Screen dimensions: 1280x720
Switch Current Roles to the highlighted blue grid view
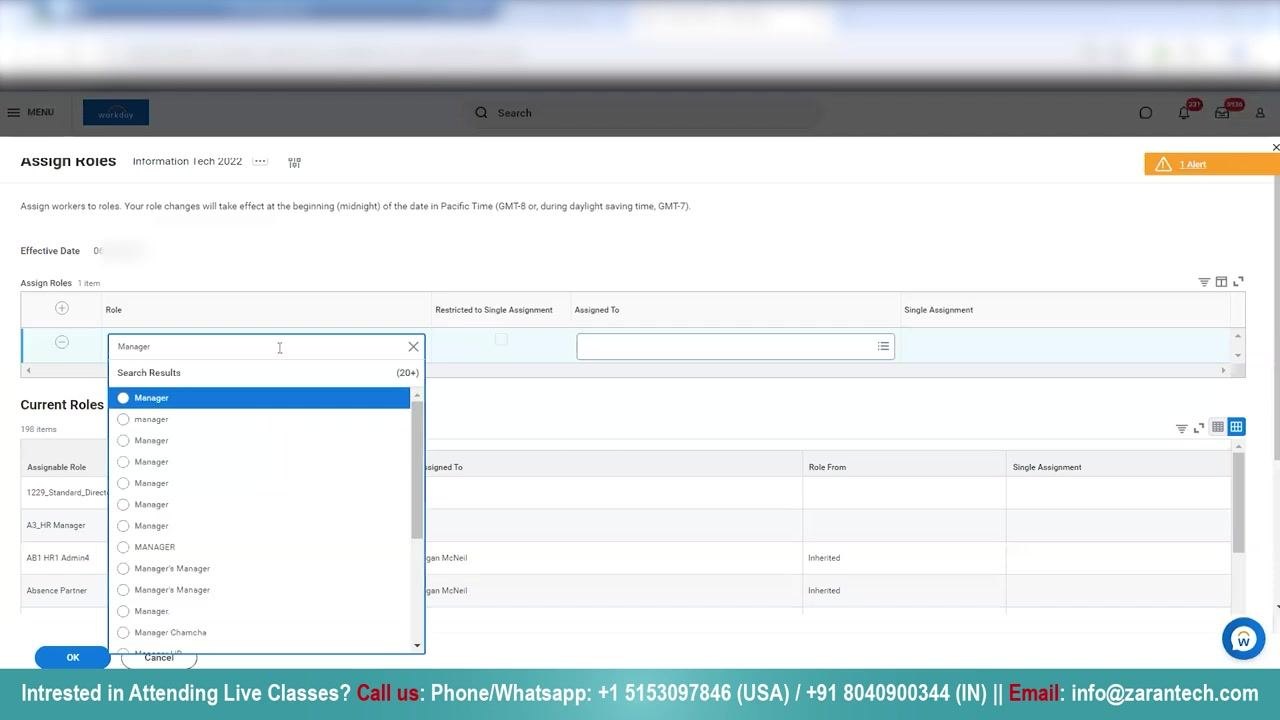click(1236, 427)
